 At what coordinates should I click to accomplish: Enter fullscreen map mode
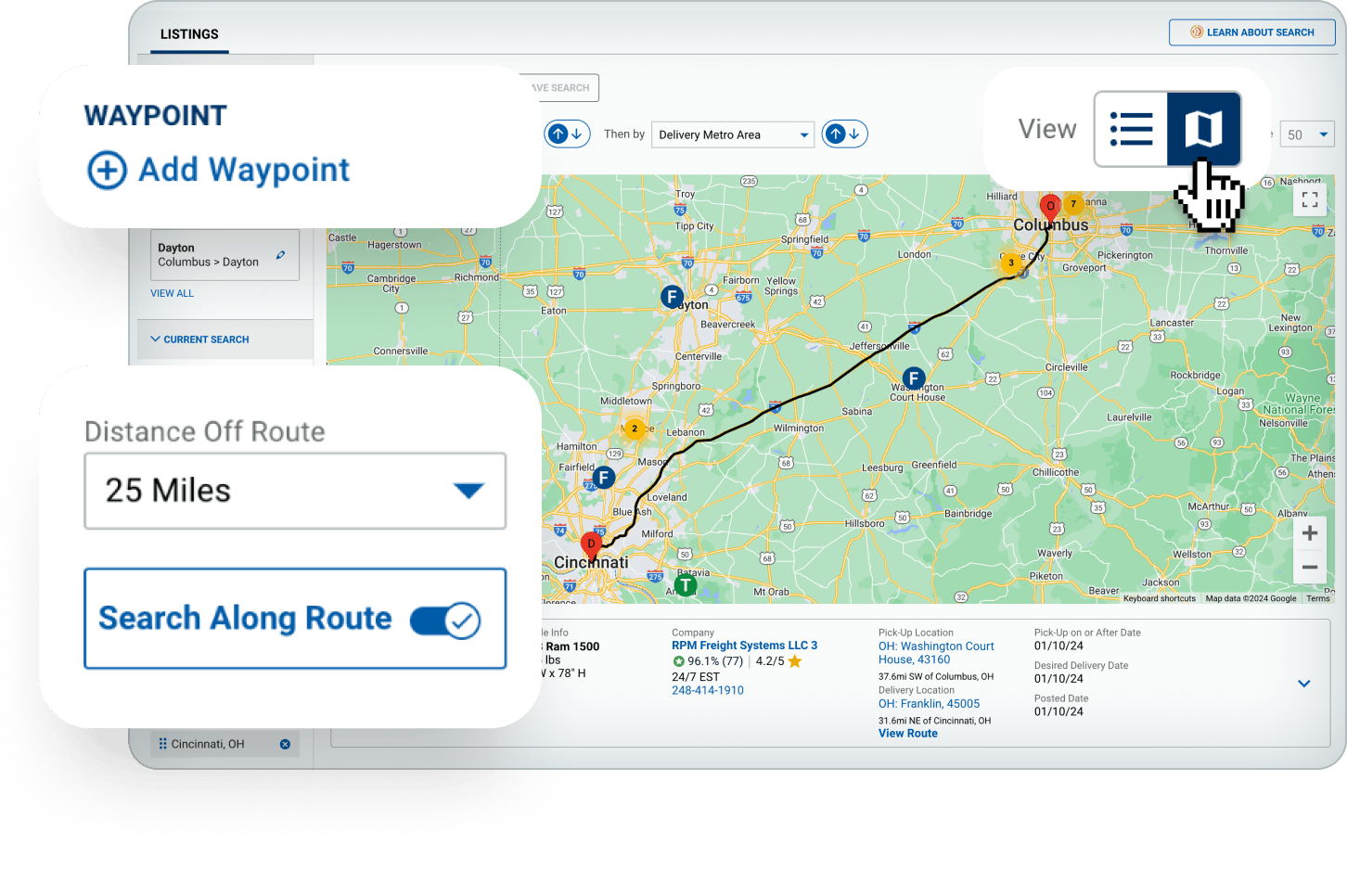(1309, 199)
